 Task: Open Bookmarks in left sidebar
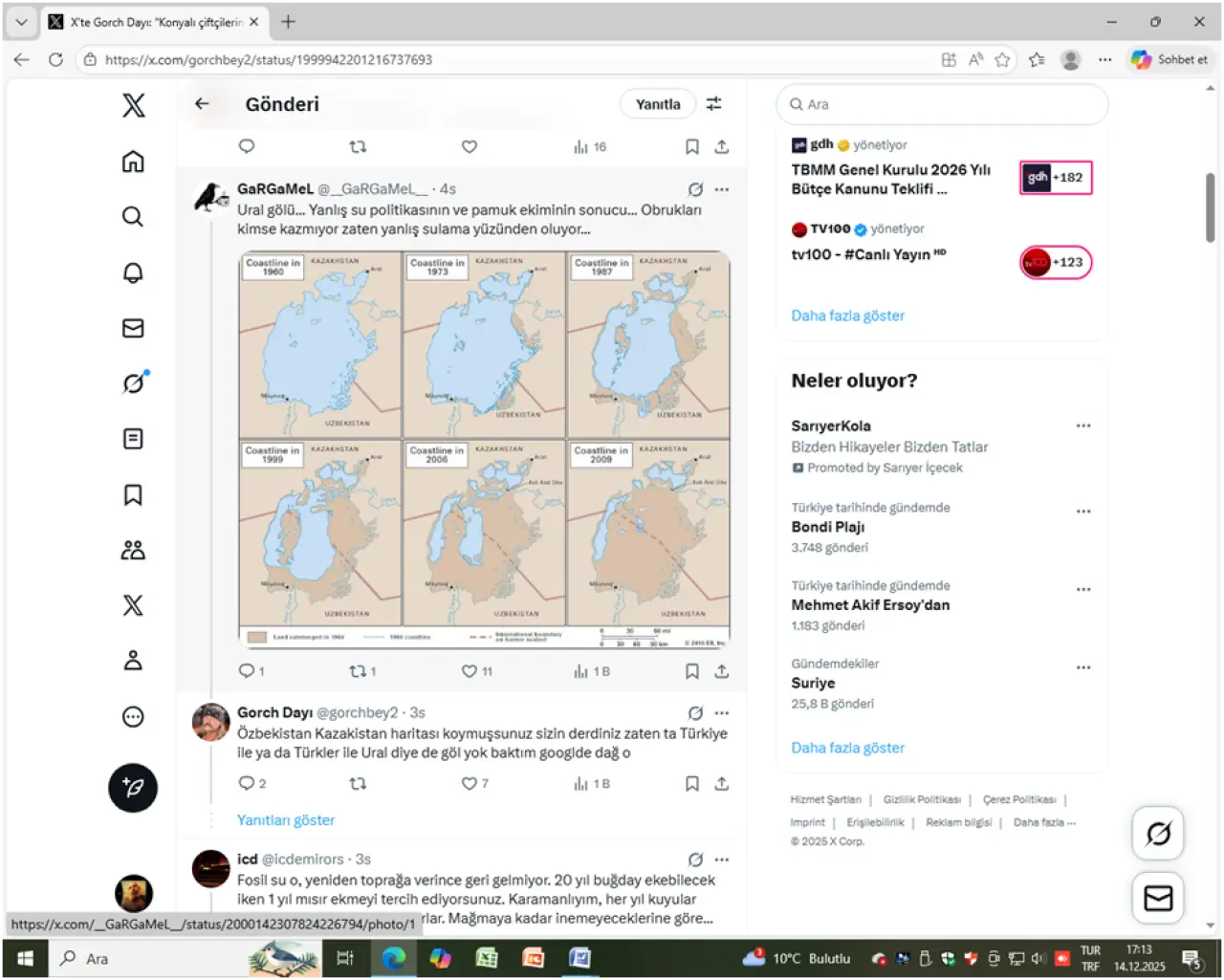pos(133,494)
